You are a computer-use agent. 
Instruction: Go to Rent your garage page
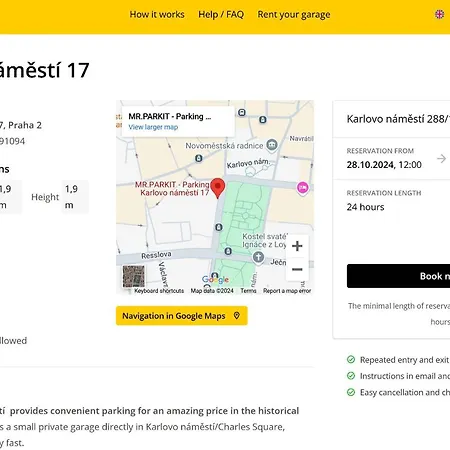[294, 15]
